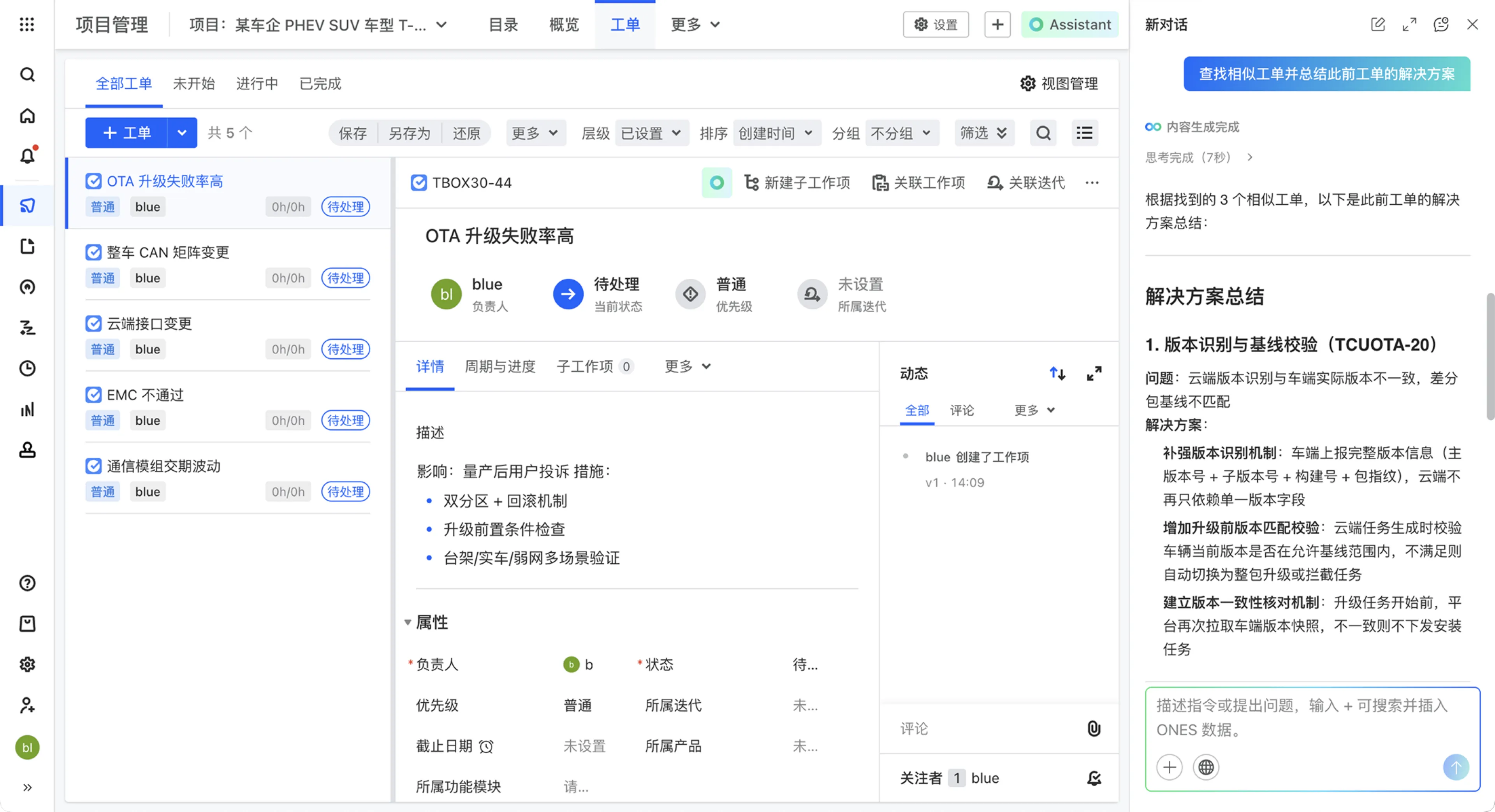Image resolution: width=1495 pixels, height=812 pixels.
Task: Expand the arrow beside the 工单 button
Action: pos(182,133)
